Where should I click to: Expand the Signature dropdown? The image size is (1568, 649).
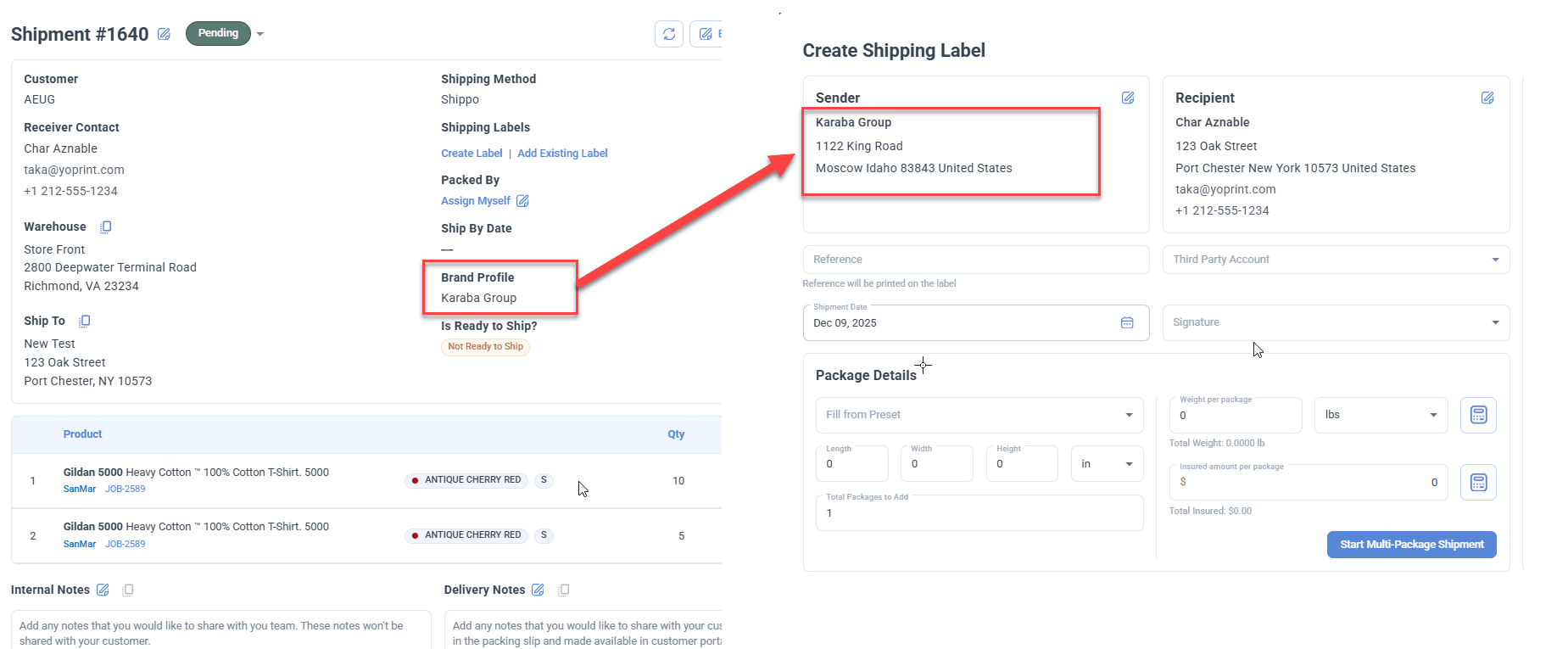[1336, 322]
